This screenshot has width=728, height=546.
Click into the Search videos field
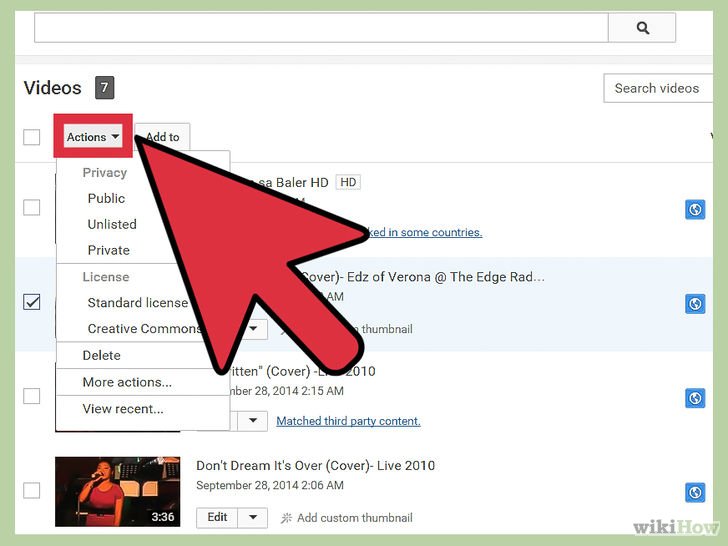coord(658,88)
